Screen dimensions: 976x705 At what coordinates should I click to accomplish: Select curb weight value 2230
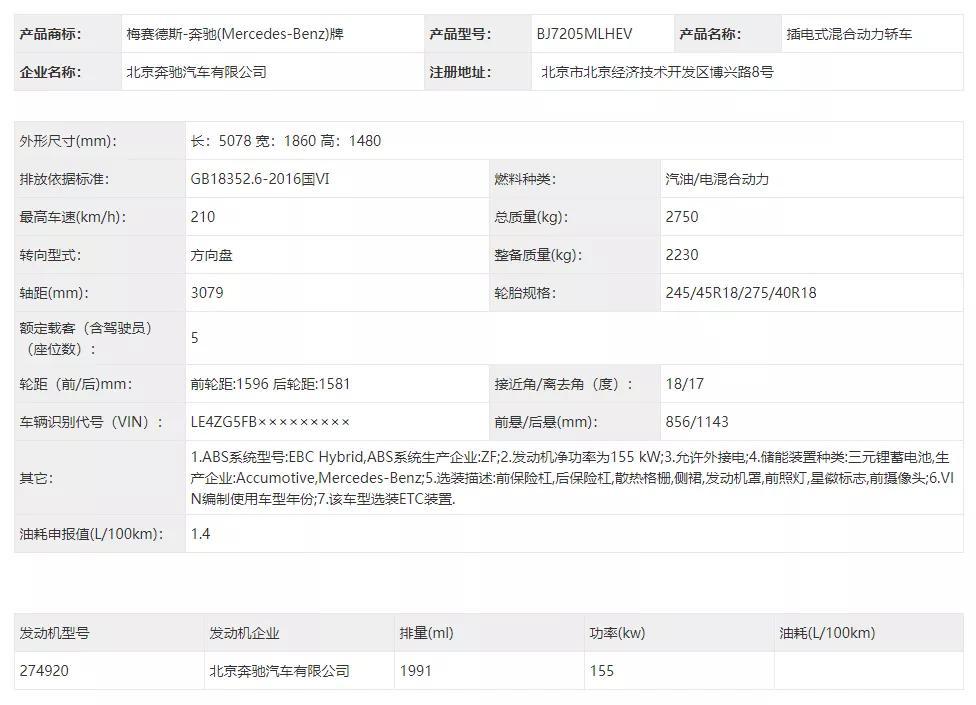click(682, 254)
